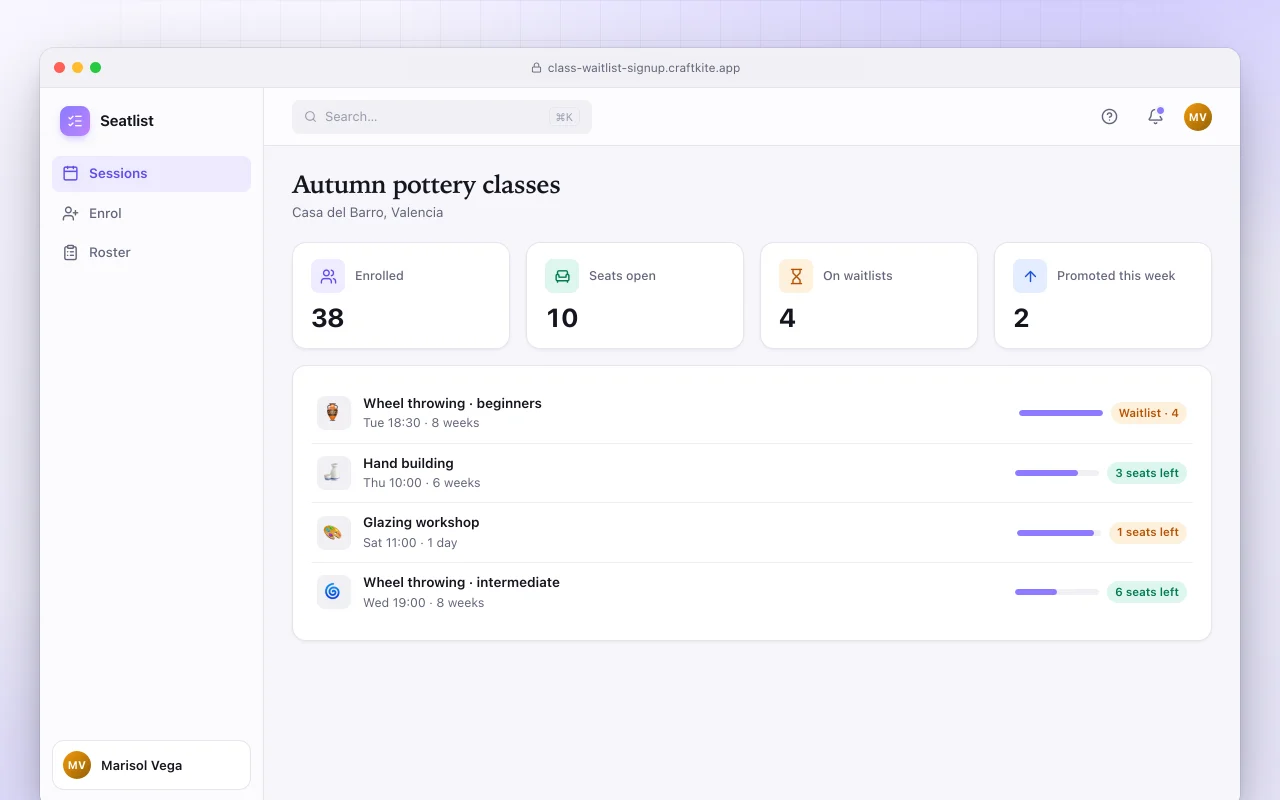This screenshot has height=800, width=1280.
Task: Click the On waitlists hourglass icon
Action: [796, 276]
